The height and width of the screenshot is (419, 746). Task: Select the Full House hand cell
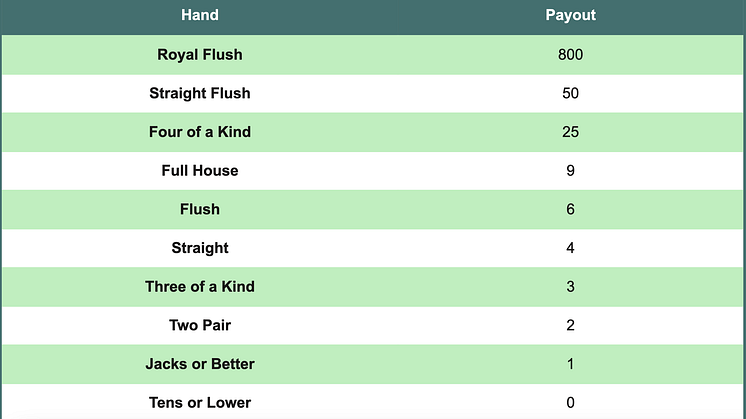click(x=200, y=170)
